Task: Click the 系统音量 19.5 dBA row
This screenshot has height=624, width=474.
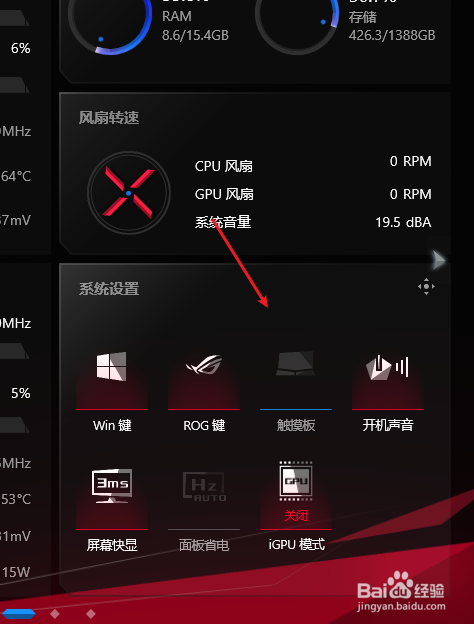Action: tap(313, 222)
